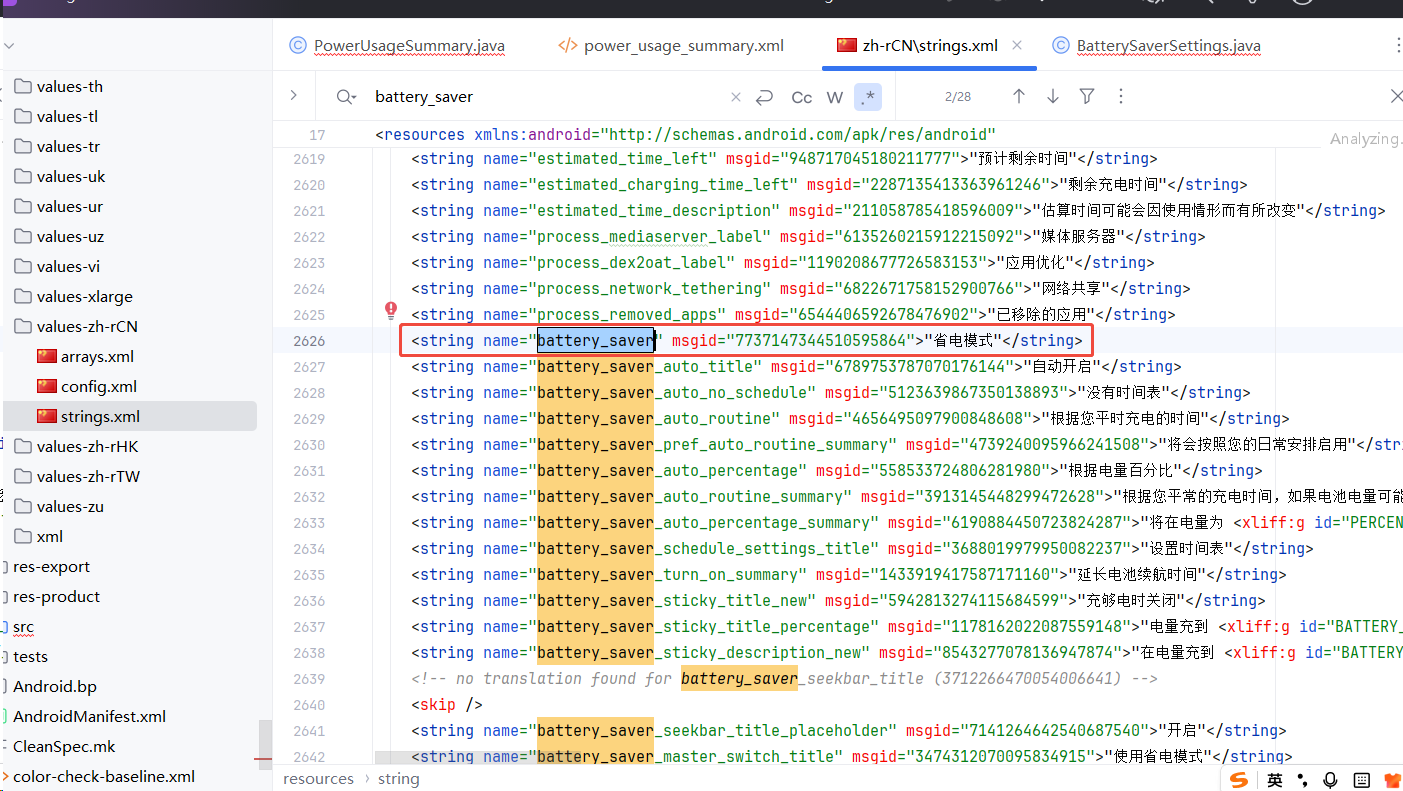Open AndroidManifest.xml in project tree
This screenshot has width=1403, height=791.
tap(89, 717)
